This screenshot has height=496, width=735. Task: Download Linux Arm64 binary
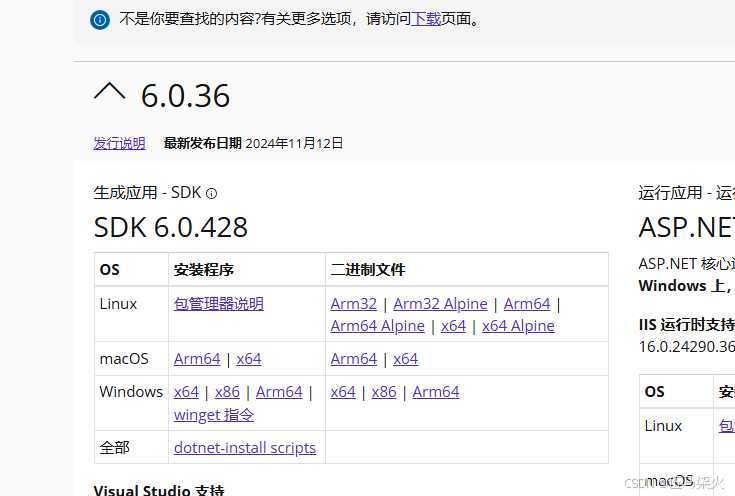pyautogui.click(x=527, y=304)
